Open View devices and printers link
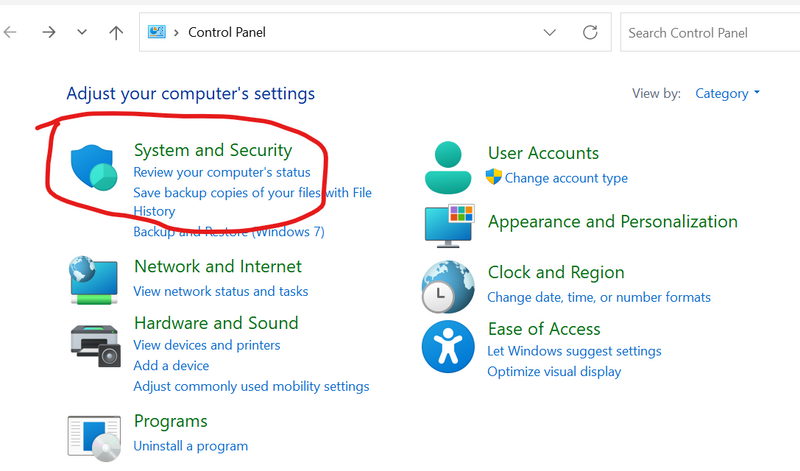 207,345
